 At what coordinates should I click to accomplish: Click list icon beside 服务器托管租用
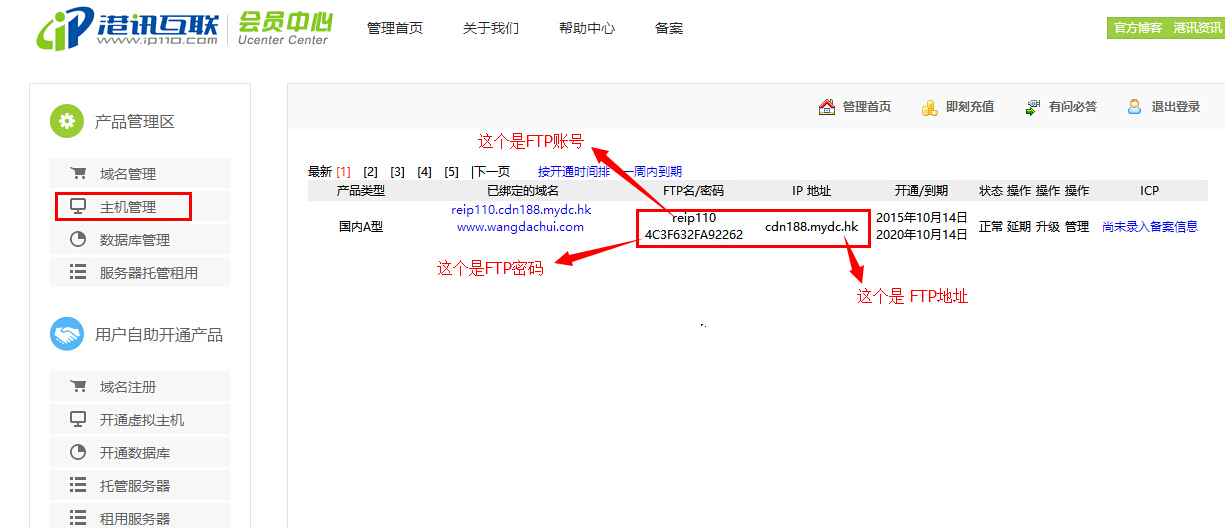(78, 272)
